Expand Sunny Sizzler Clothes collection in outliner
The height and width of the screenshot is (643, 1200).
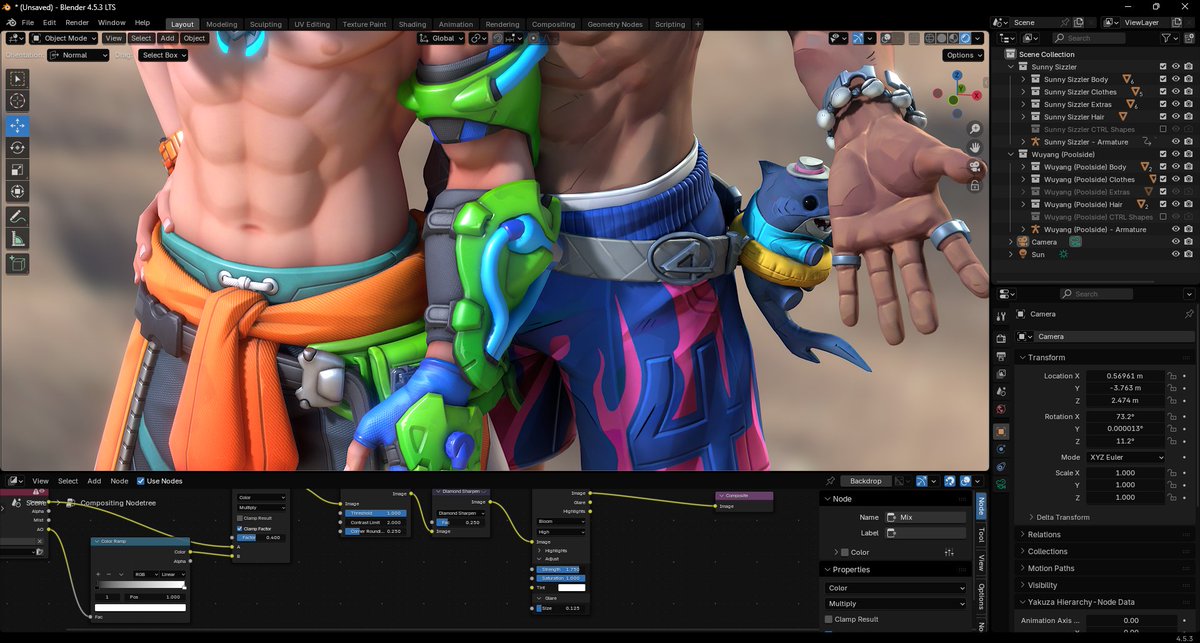click(x=1024, y=92)
